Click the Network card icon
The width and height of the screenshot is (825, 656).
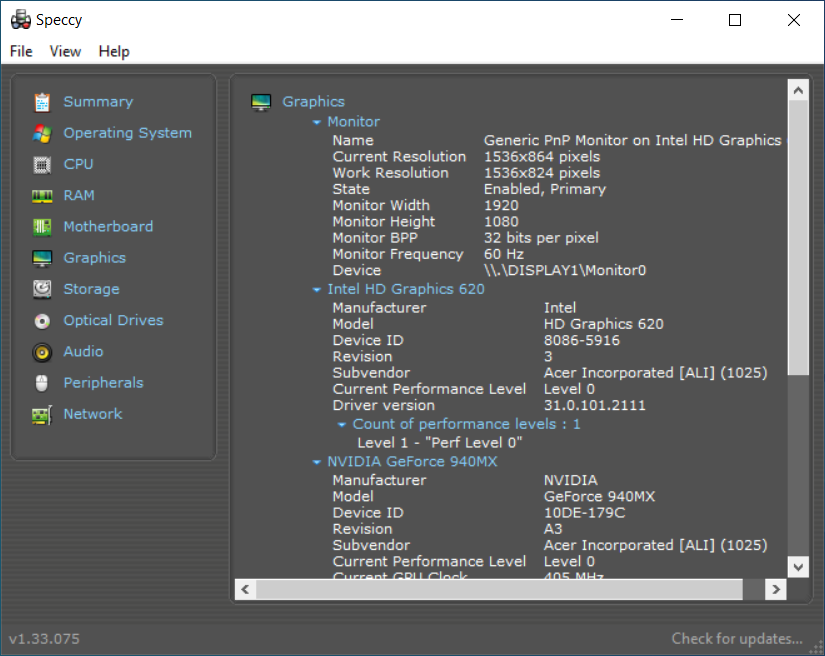[42, 415]
